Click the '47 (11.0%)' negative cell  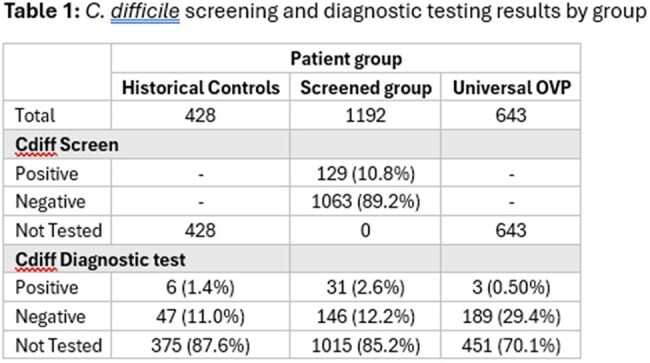tap(201, 317)
